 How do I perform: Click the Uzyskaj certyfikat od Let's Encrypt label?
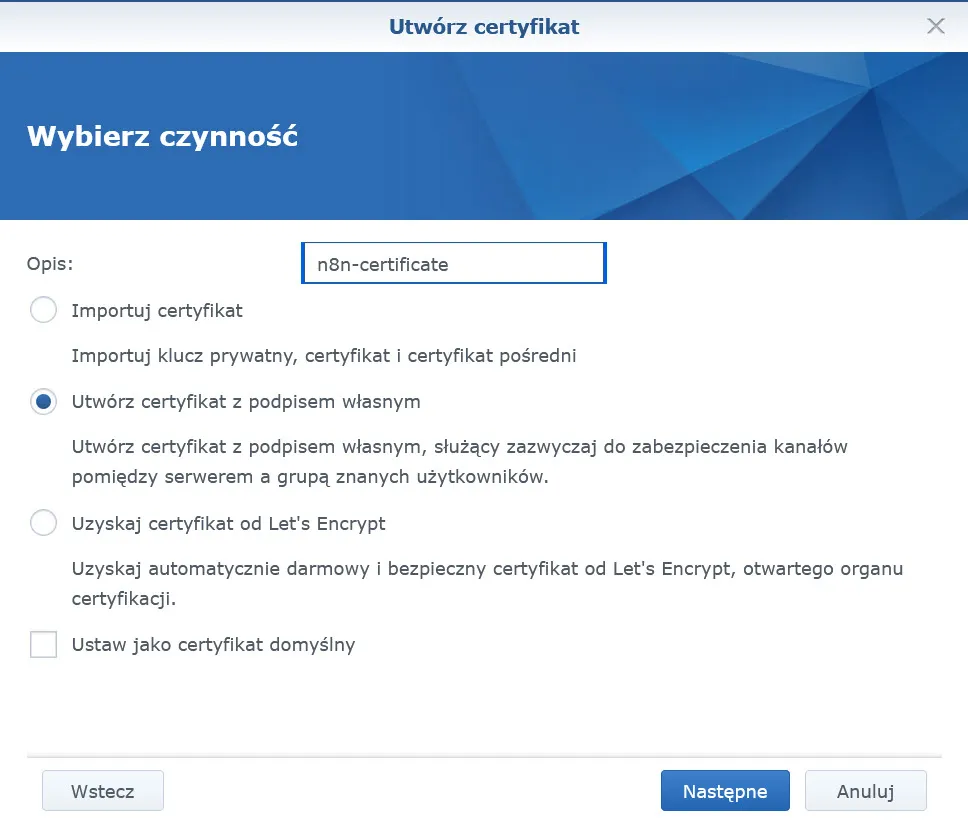click(228, 523)
